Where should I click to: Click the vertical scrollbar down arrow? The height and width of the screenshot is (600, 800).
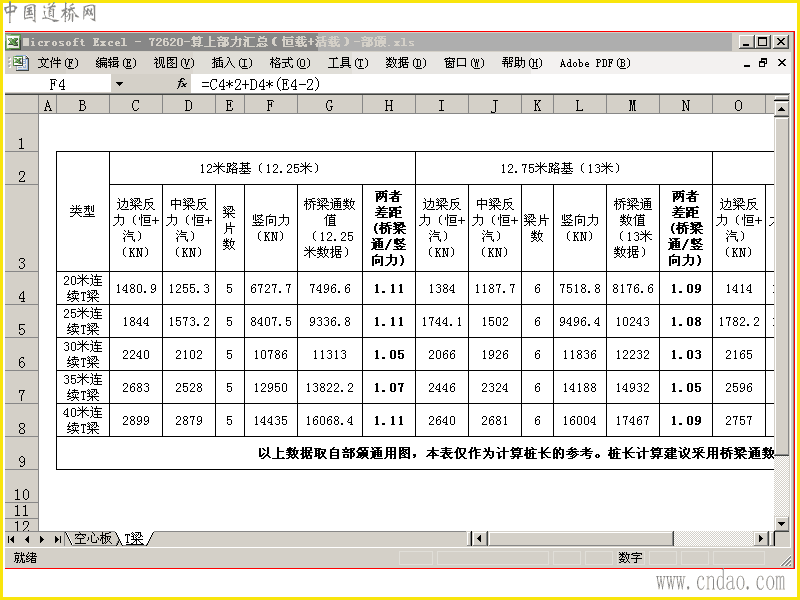[x=781, y=523]
